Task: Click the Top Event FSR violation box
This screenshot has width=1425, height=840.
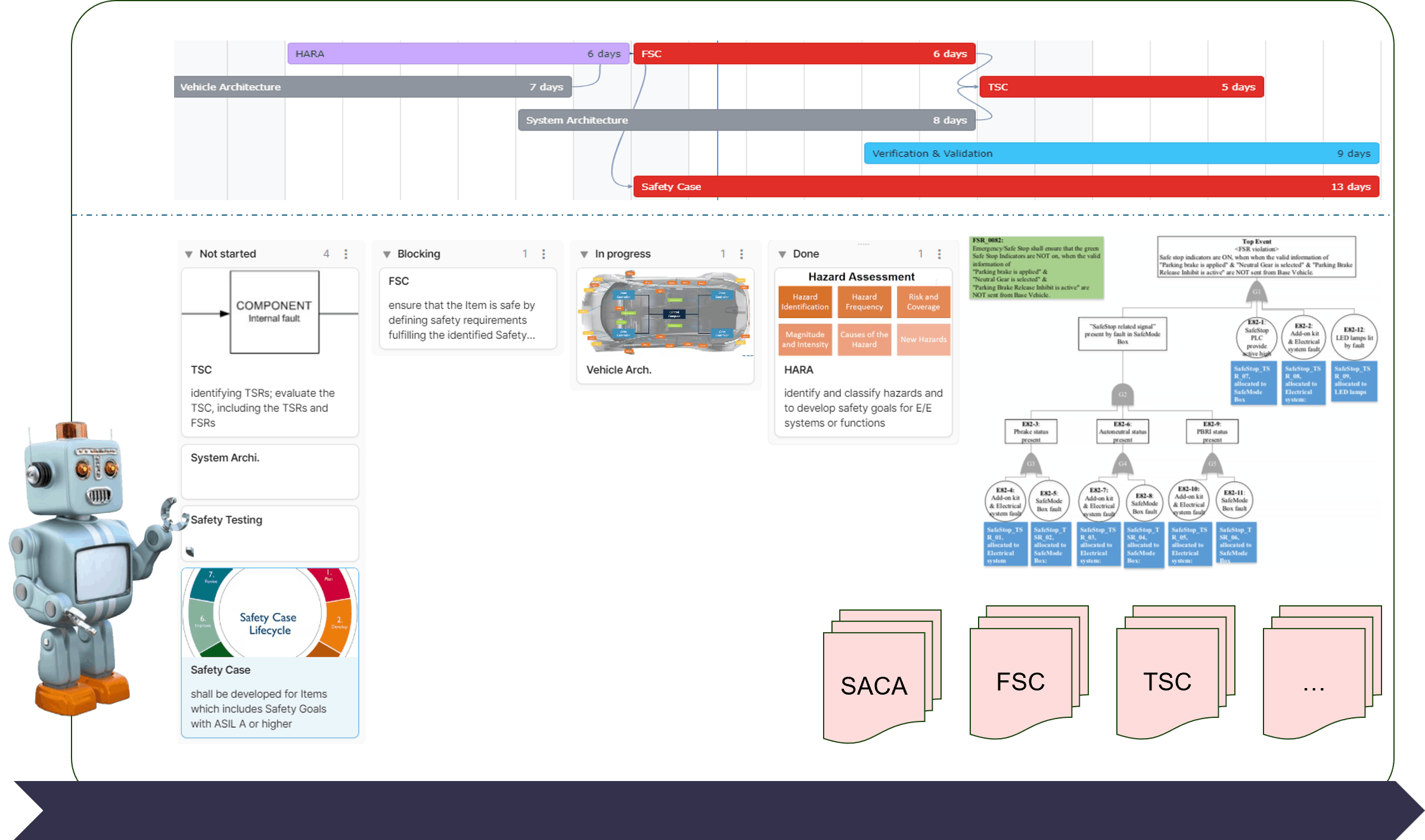Action: [1256, 257]
